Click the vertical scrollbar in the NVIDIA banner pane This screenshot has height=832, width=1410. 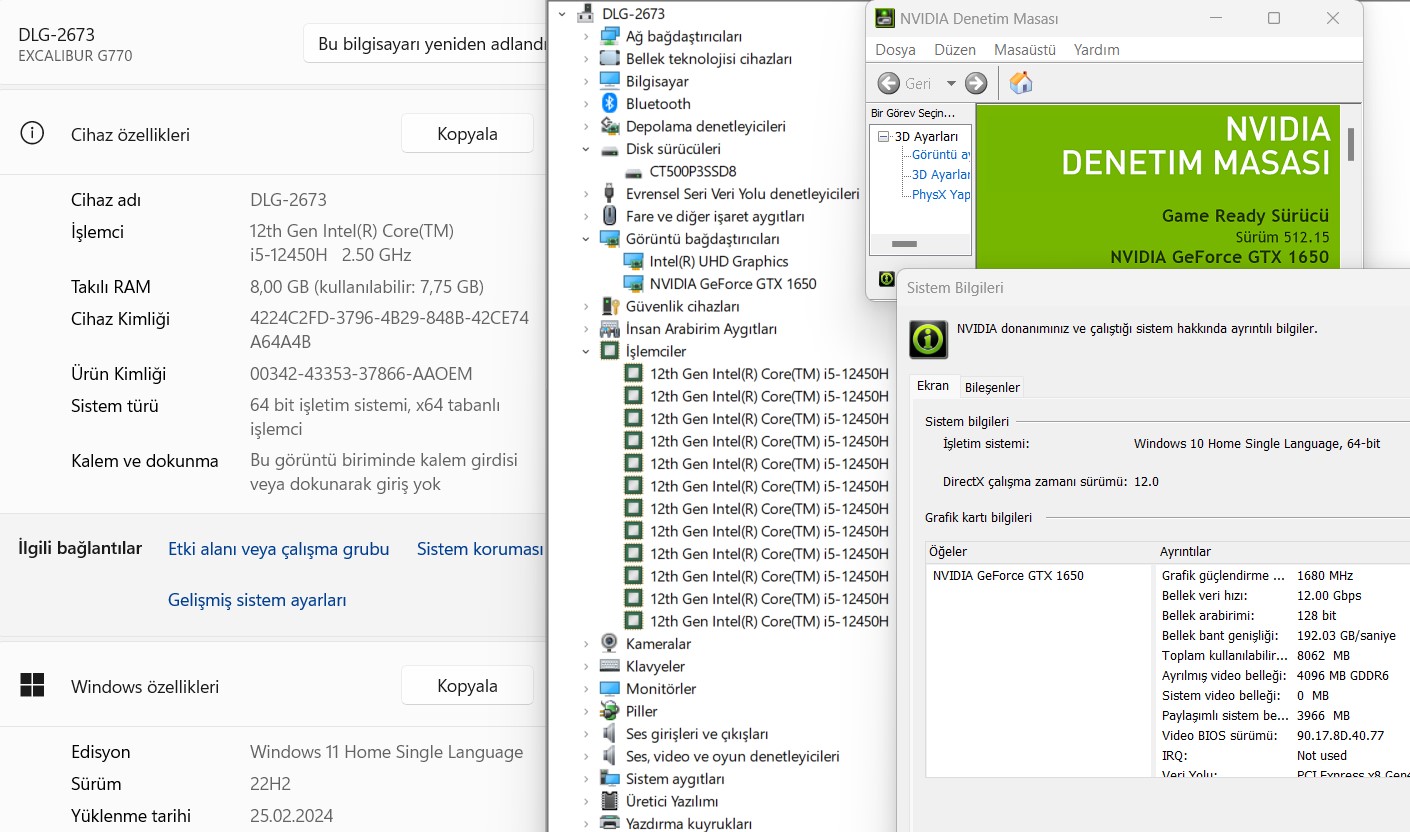[1351, 145]
